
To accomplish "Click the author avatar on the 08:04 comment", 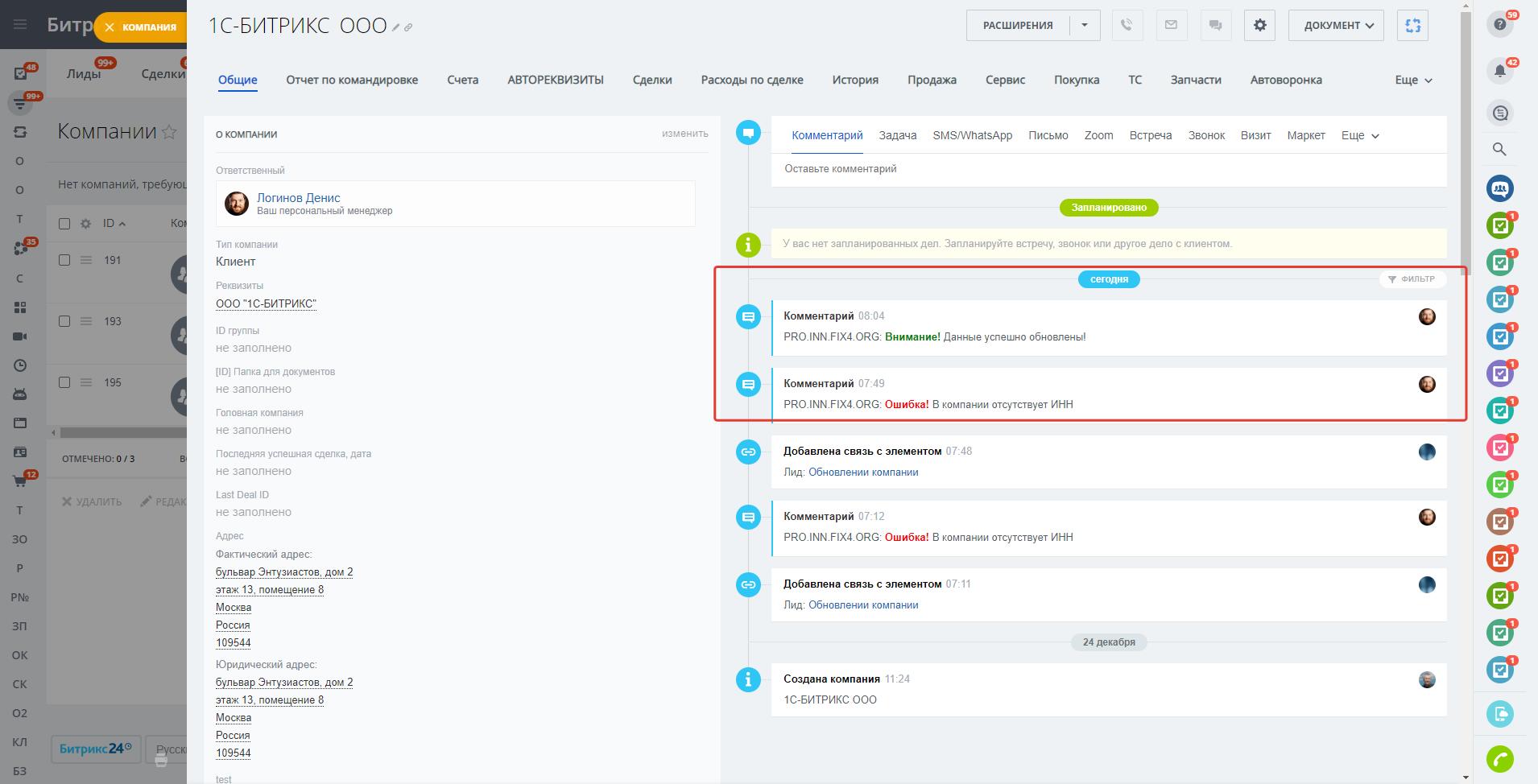I will coord(1427,316).
